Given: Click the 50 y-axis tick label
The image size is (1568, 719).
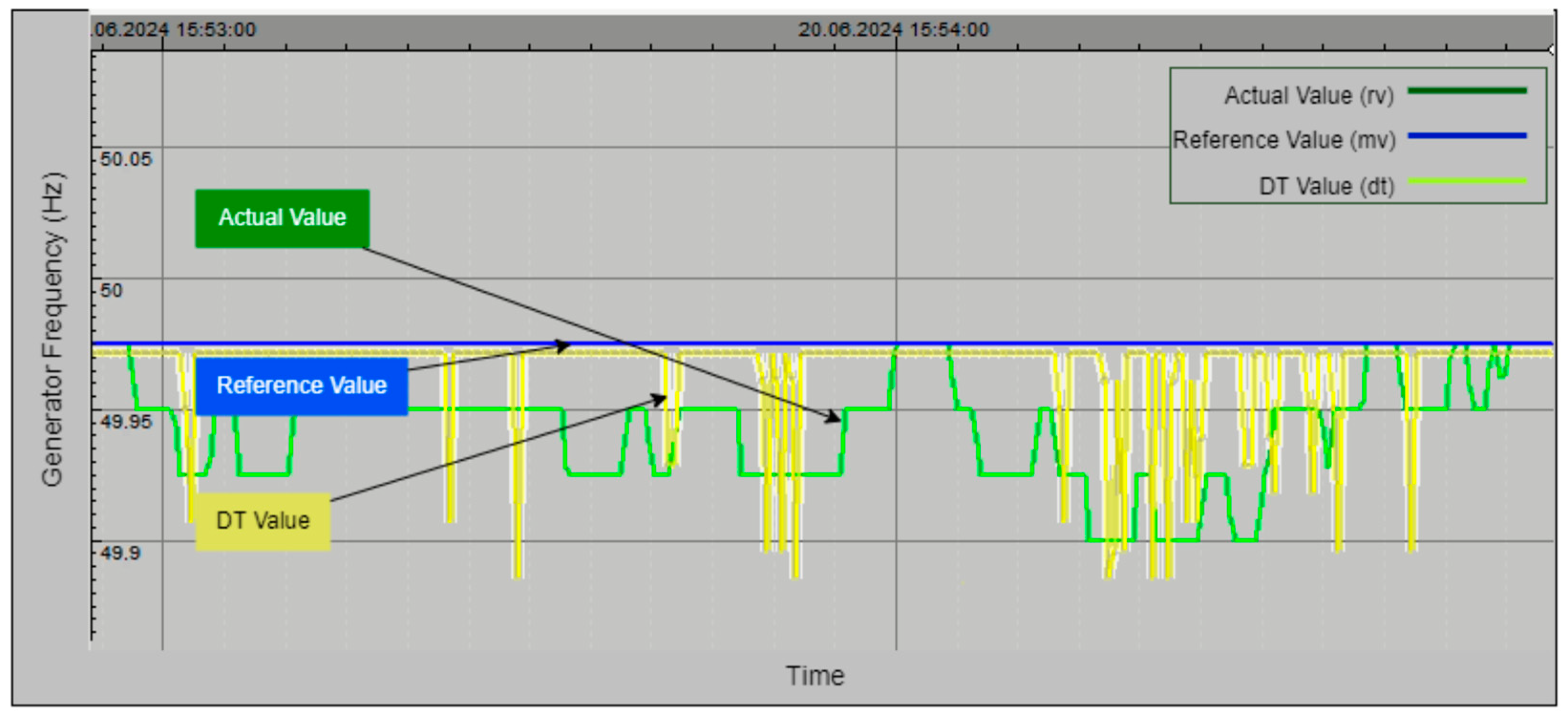Looking at the screenshot, I should (111, 290).
